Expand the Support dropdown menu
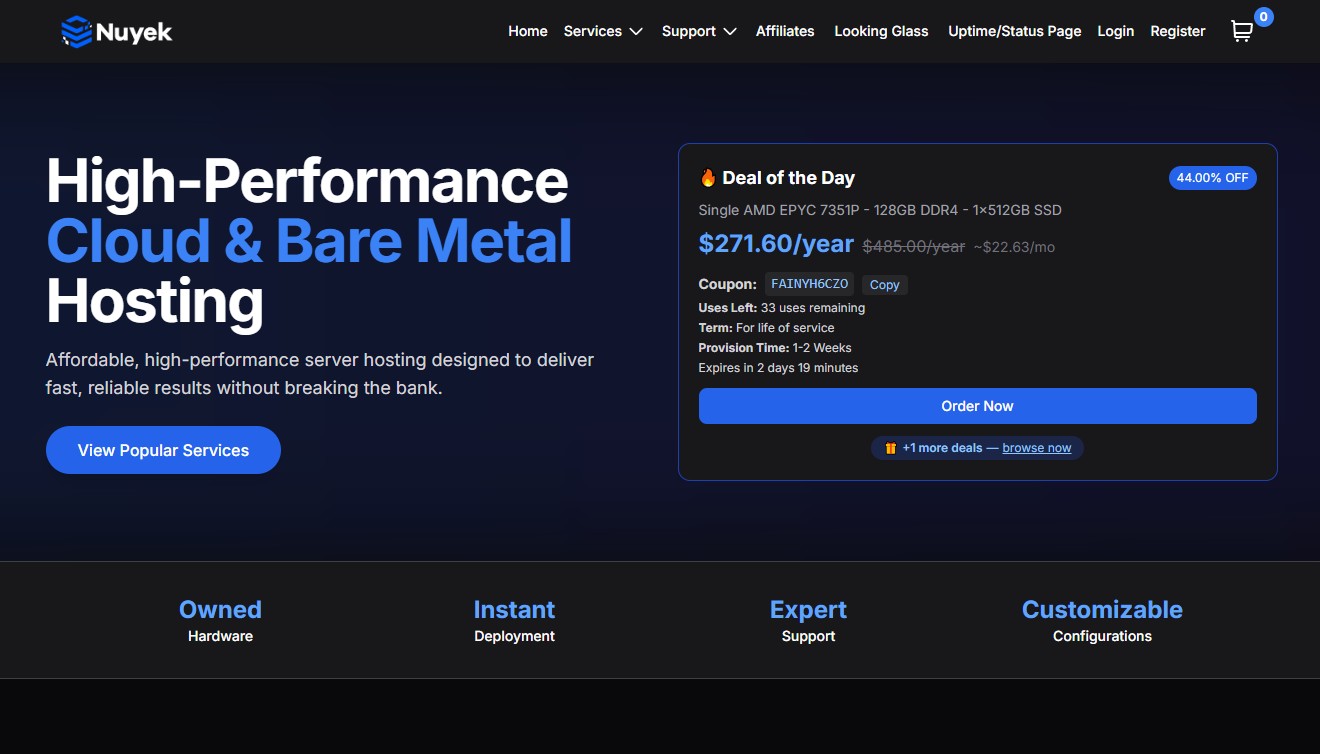Screen dimensions: 1320x754 tap(699, 31)
